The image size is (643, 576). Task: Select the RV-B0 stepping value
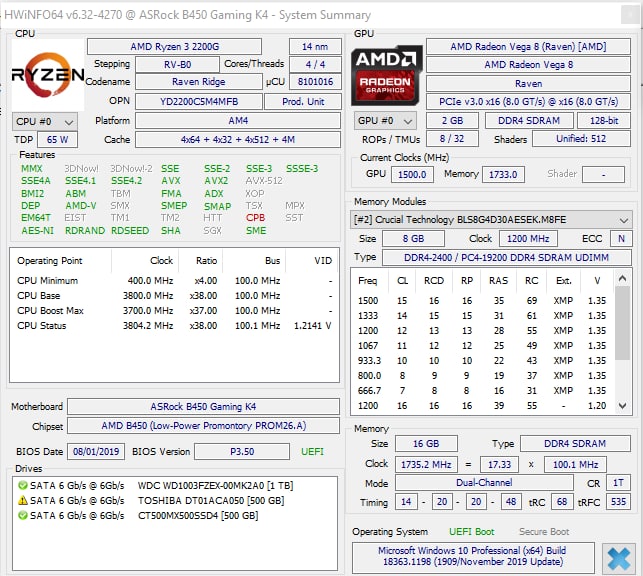click(x=177, y=64)
